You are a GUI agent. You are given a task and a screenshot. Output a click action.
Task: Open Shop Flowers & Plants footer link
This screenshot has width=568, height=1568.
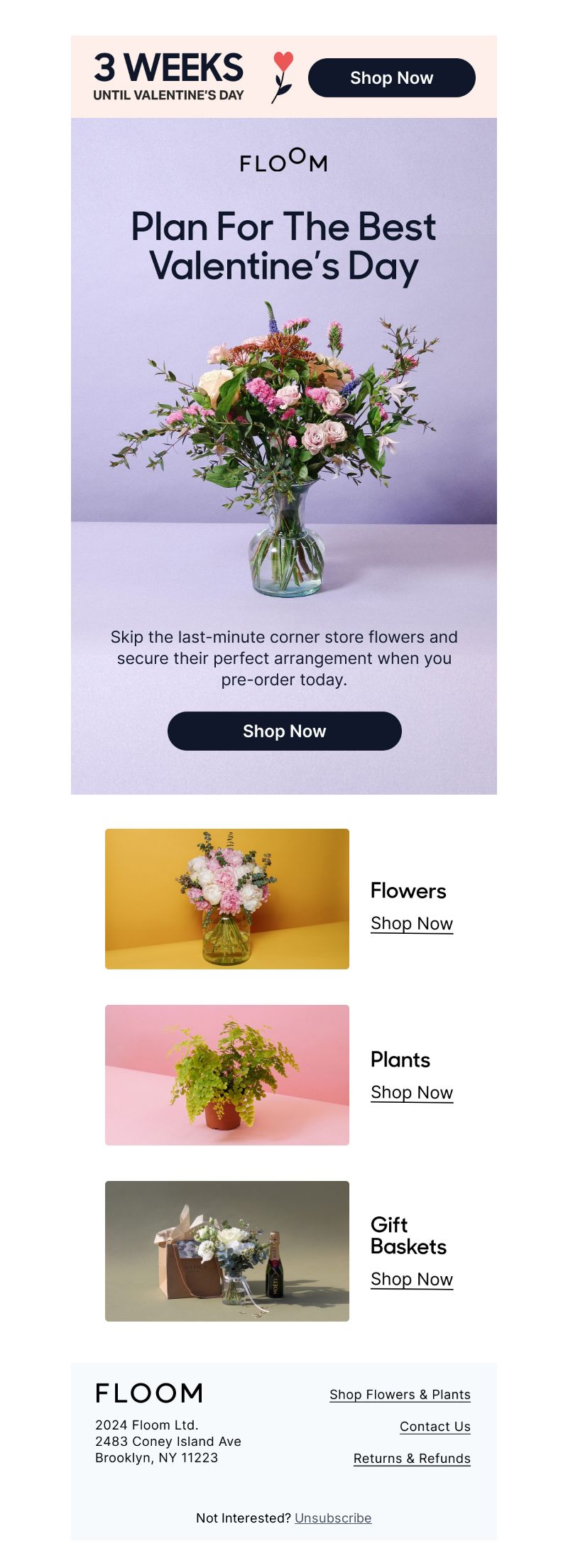pos(400,1395)
